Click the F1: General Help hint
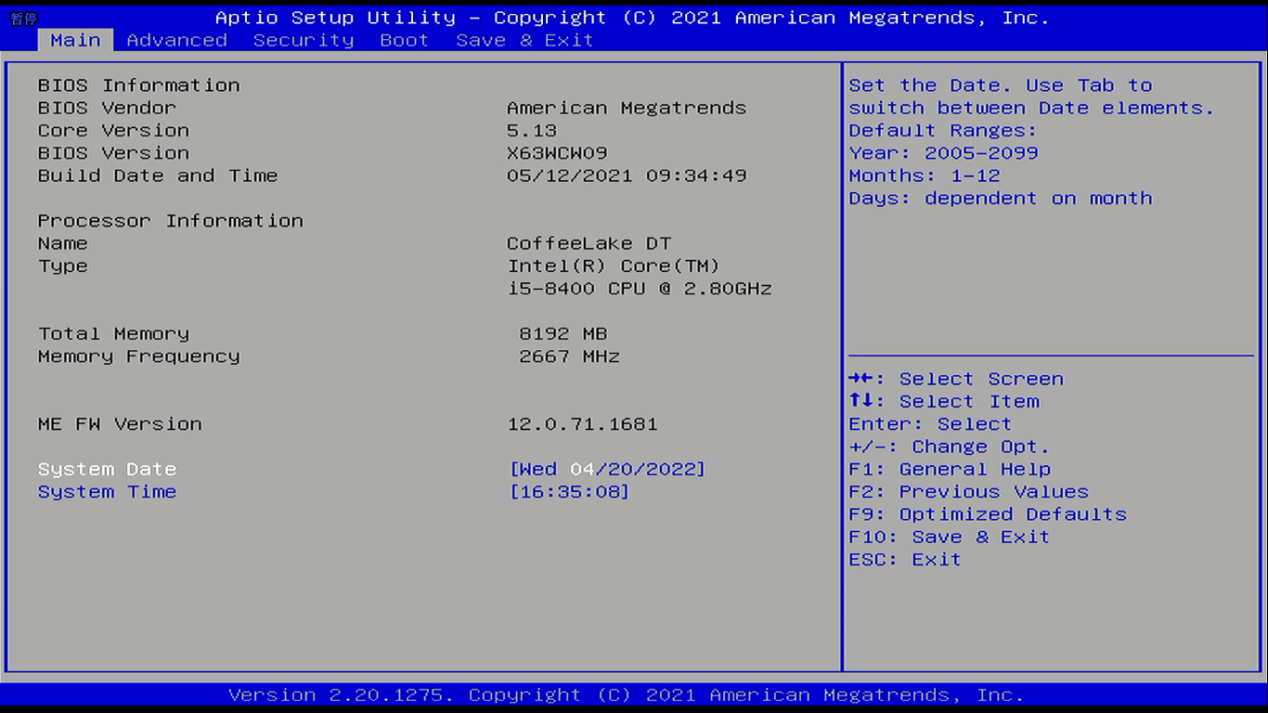1268x713 pixels. click(949, 469)
